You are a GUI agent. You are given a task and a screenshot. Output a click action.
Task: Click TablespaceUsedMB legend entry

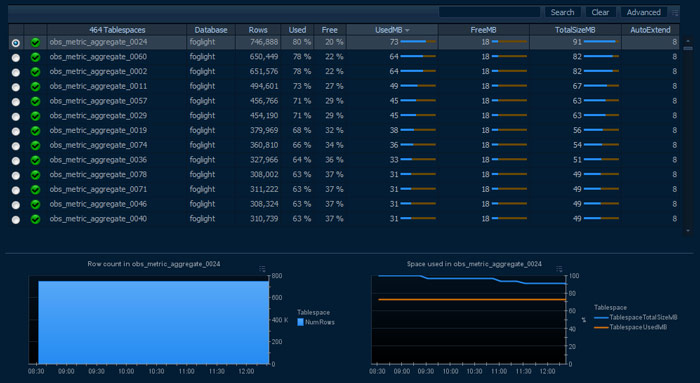tap(630, 327)
